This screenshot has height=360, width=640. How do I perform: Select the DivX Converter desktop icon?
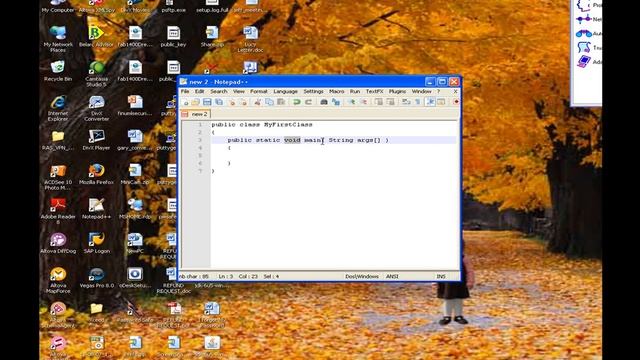pyautogui.click(x=96, y=108)
